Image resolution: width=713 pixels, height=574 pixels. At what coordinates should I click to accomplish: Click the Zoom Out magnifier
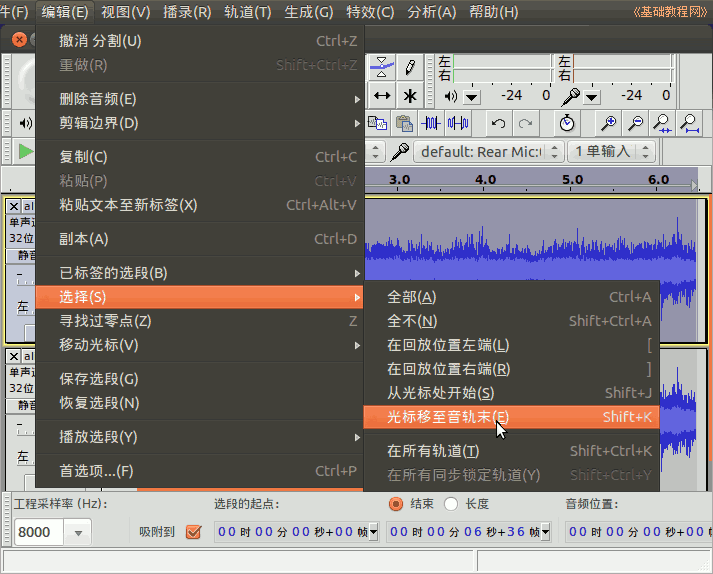click(635, 123)
